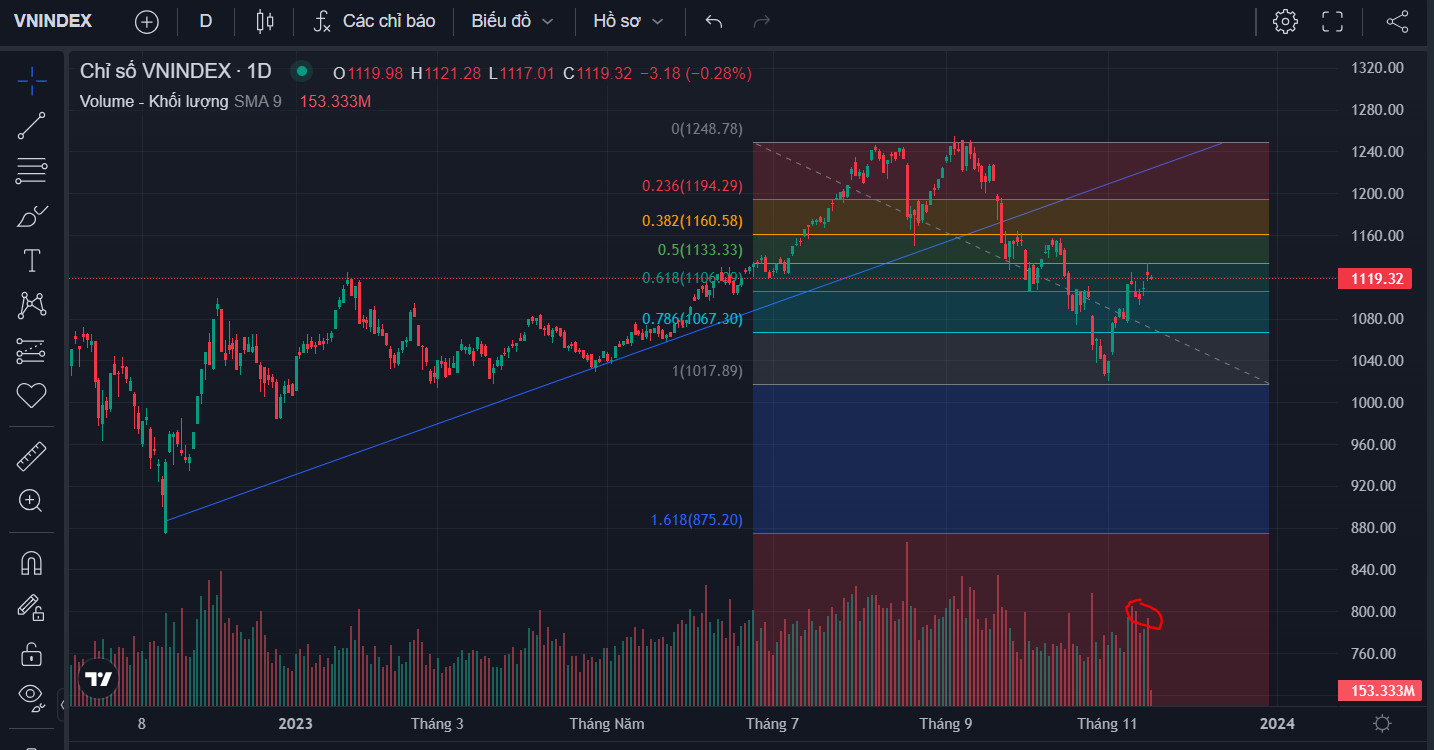Click the VNINDEX symbol search button

pos(53,21)
